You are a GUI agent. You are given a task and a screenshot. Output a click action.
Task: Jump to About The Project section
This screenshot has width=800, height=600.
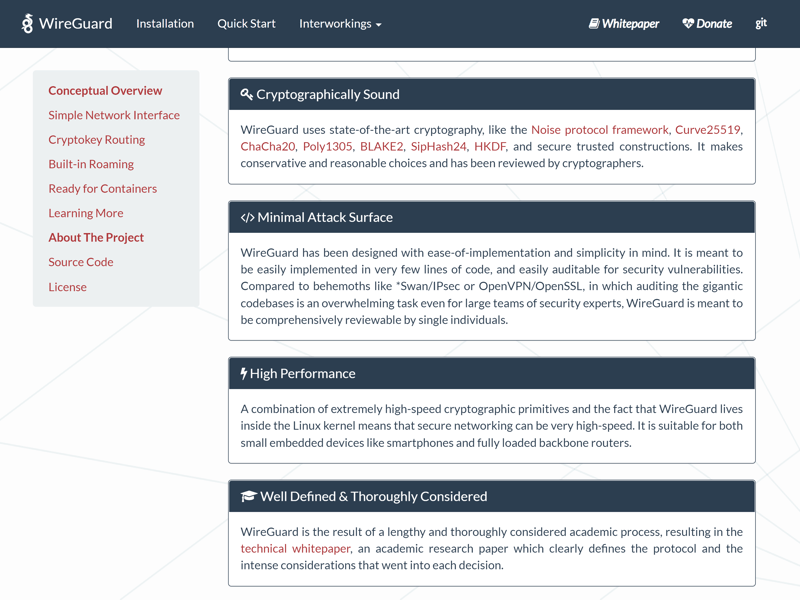[x=96, y=237]
